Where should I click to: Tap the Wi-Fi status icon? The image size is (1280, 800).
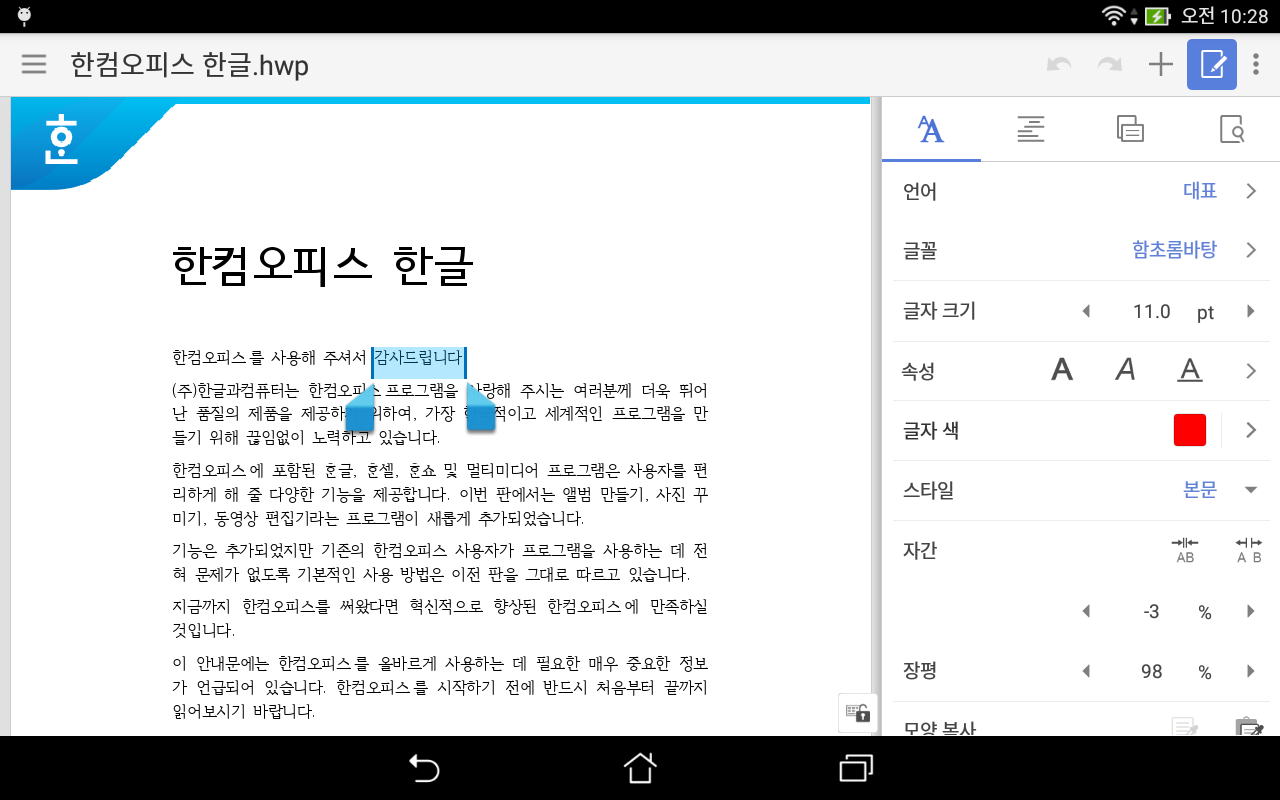coord(1113,16)
